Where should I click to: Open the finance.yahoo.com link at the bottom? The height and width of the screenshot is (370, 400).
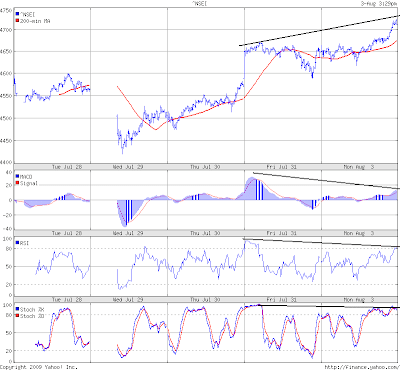[x=362, y=367]
